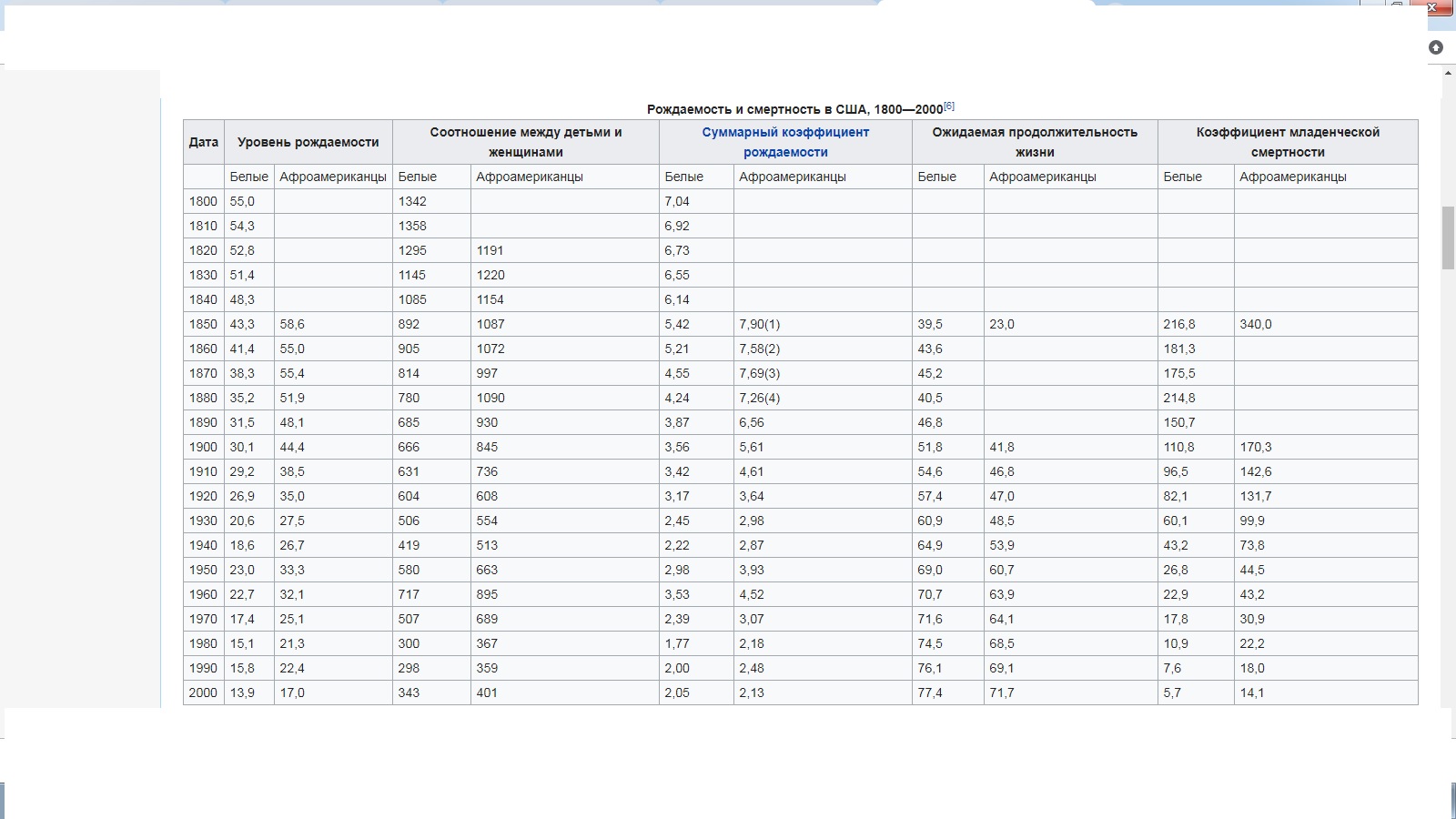The width and height of the screenshot is (1456, 819).
Task: Click value 736 in the 1910 row
Action: click(x=487, y=471)
